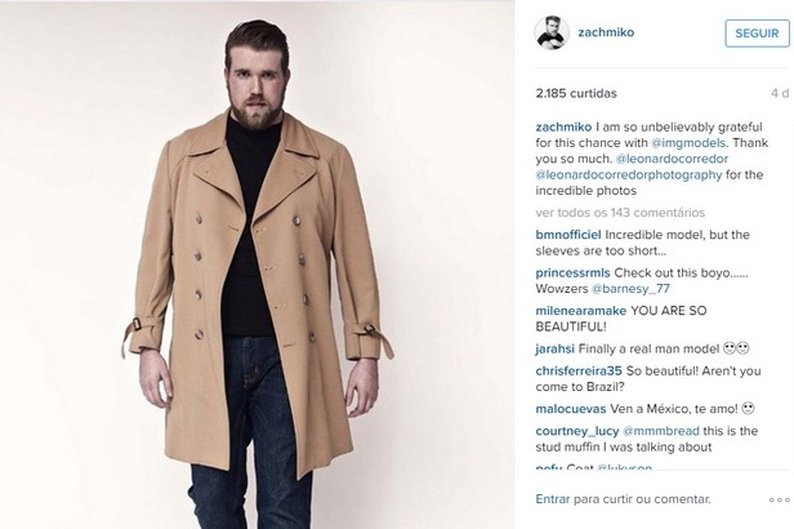Open the @imgmodels mention in caption
This screenshot has height=529, width=794.
(688, 143)
